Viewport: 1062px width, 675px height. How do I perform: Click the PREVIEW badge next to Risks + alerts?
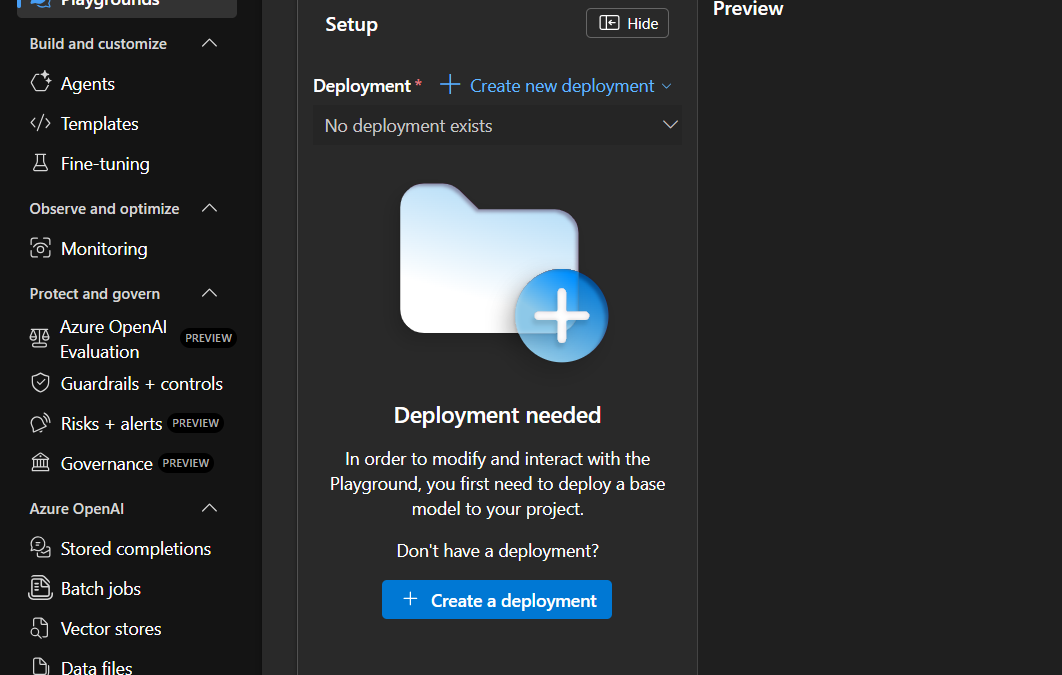pyautogui.click(x=196, y=423)
